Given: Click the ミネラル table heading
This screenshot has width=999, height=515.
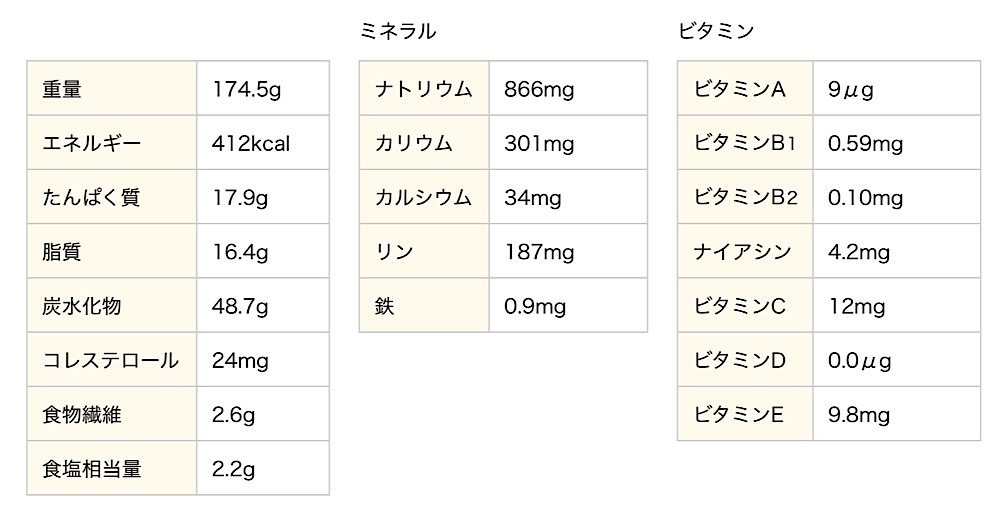Looking at the screenshot, I should point(398,31).
